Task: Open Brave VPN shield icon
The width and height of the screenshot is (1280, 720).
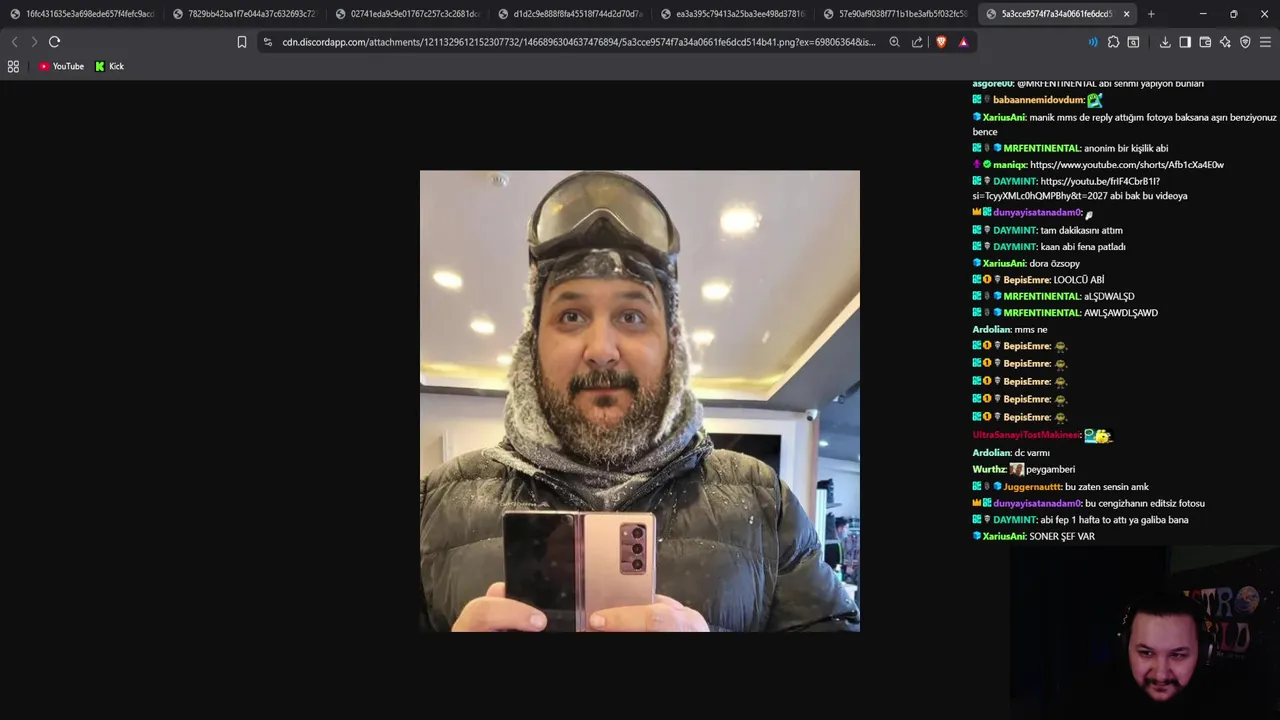Action: pos(1245,42)
